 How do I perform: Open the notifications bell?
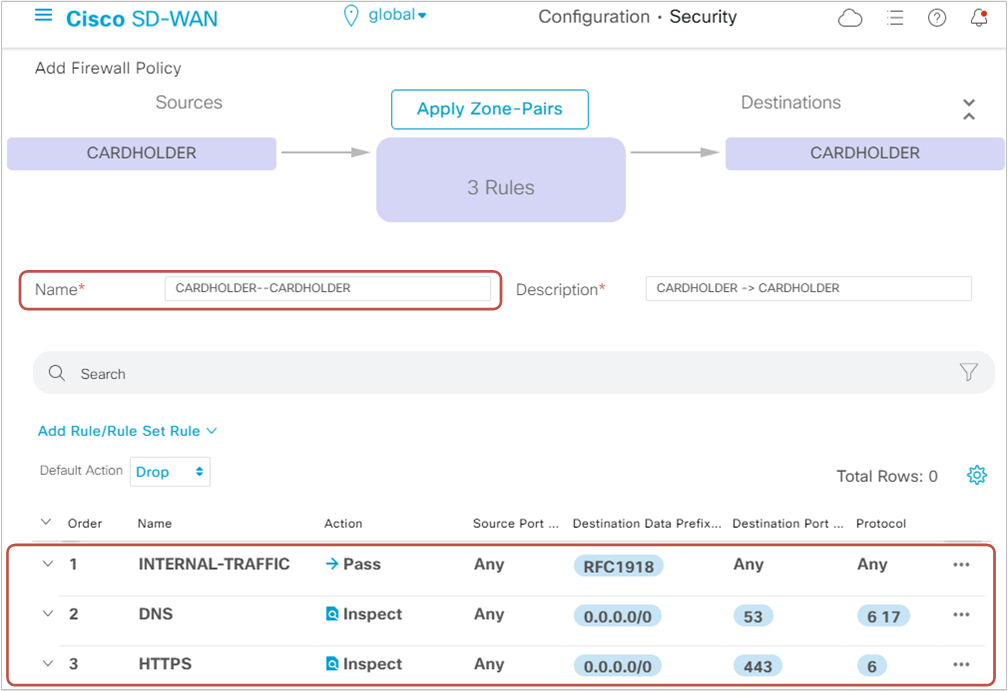click(978, 17)
